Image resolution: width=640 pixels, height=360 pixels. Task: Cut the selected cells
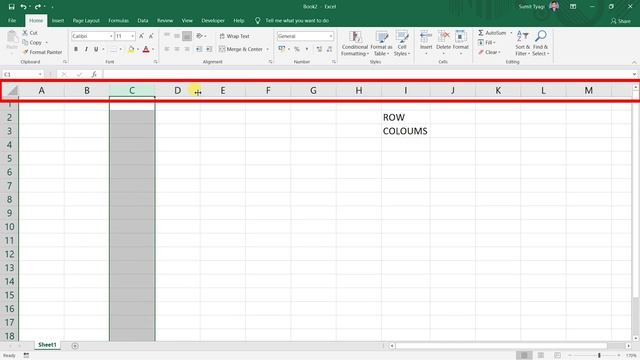point(30,33)
